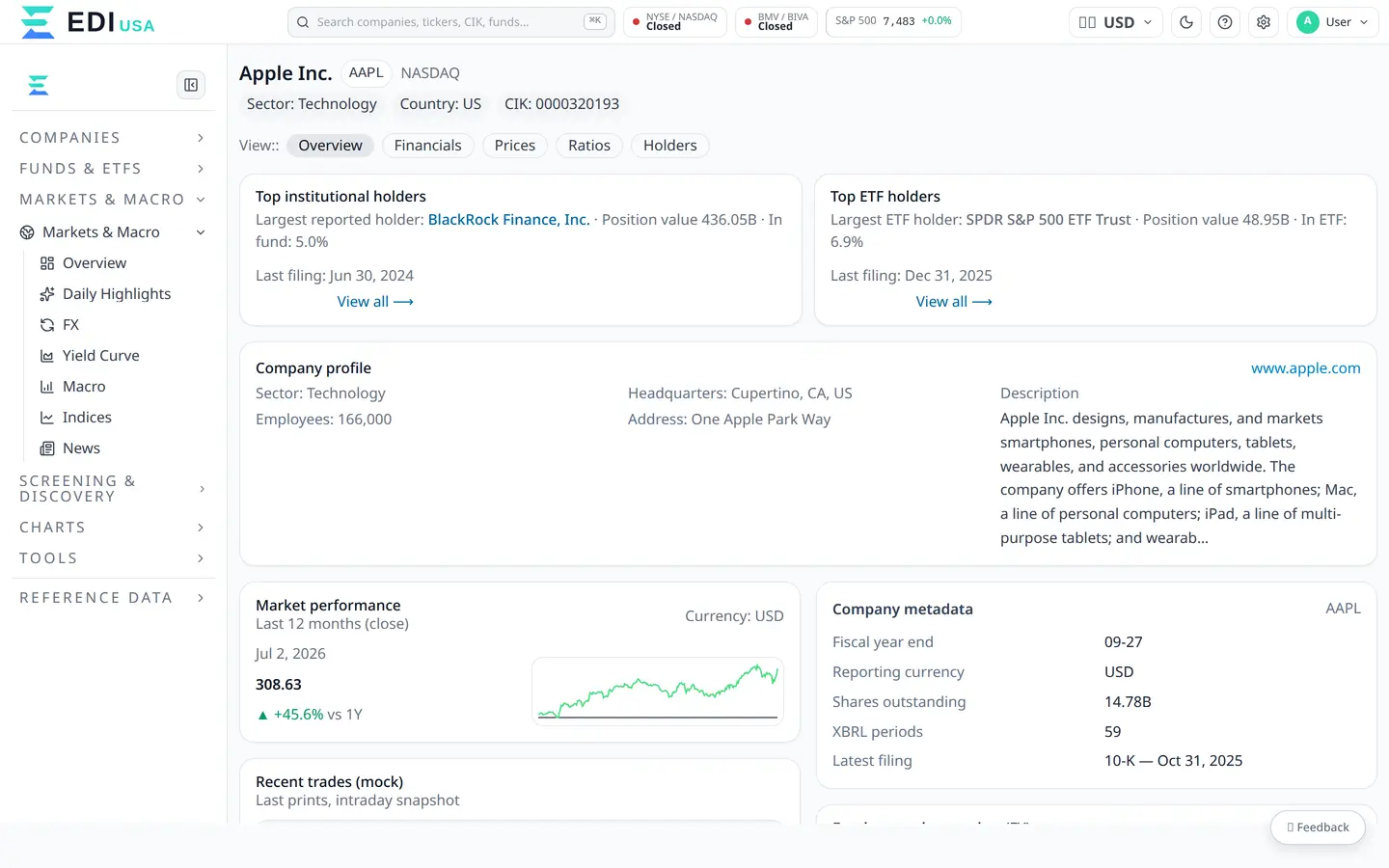Expand the Tools section
The height and width of the screenshot is (868, 1389).
(x=113, y=558)
